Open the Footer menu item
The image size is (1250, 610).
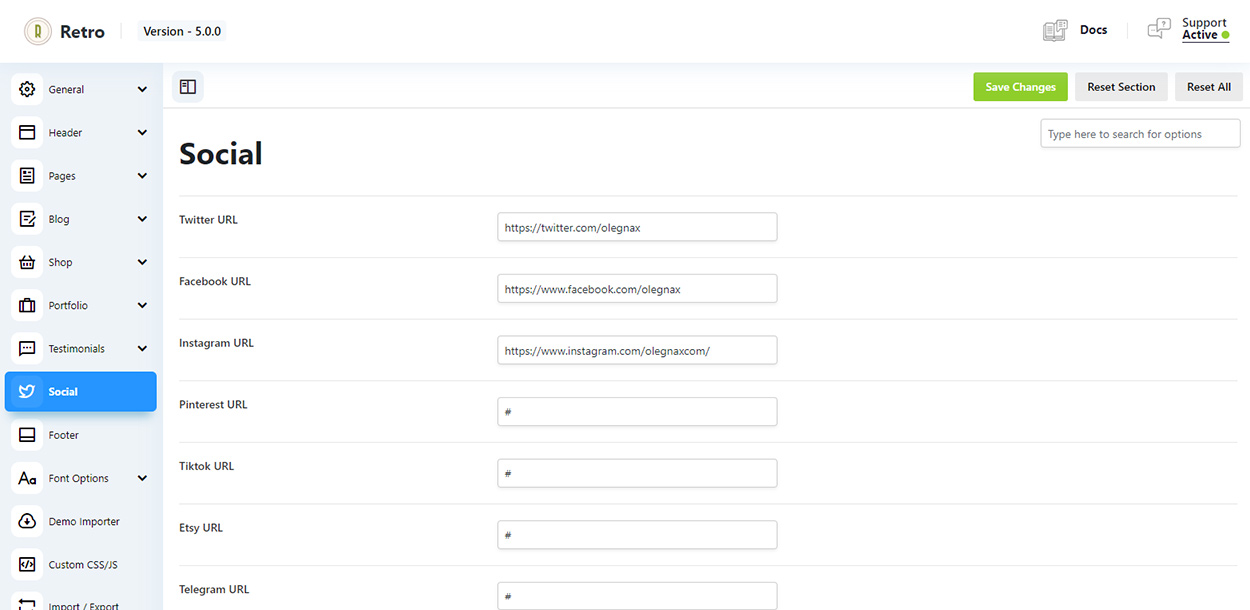81,435
